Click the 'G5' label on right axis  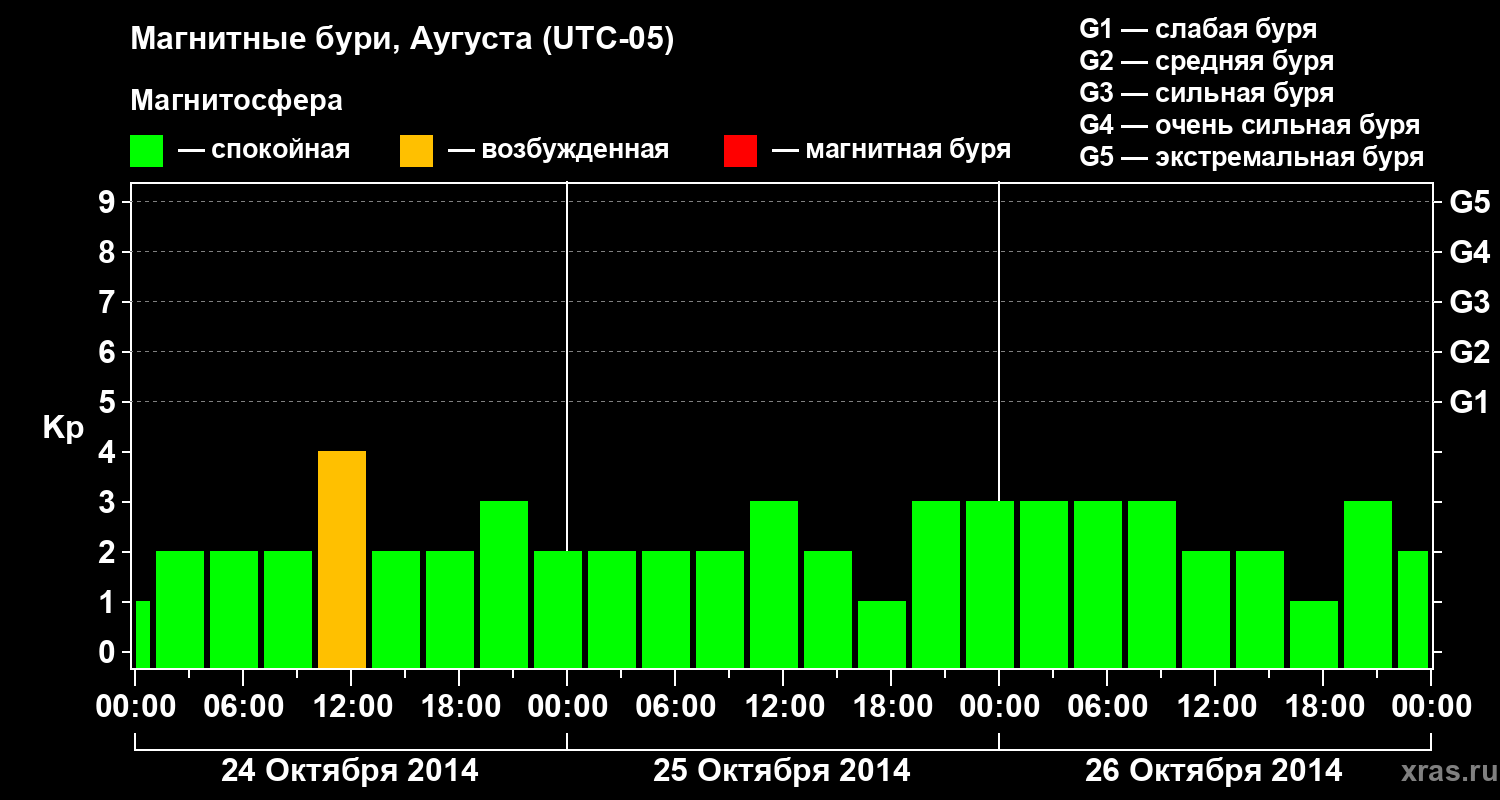1470,202
